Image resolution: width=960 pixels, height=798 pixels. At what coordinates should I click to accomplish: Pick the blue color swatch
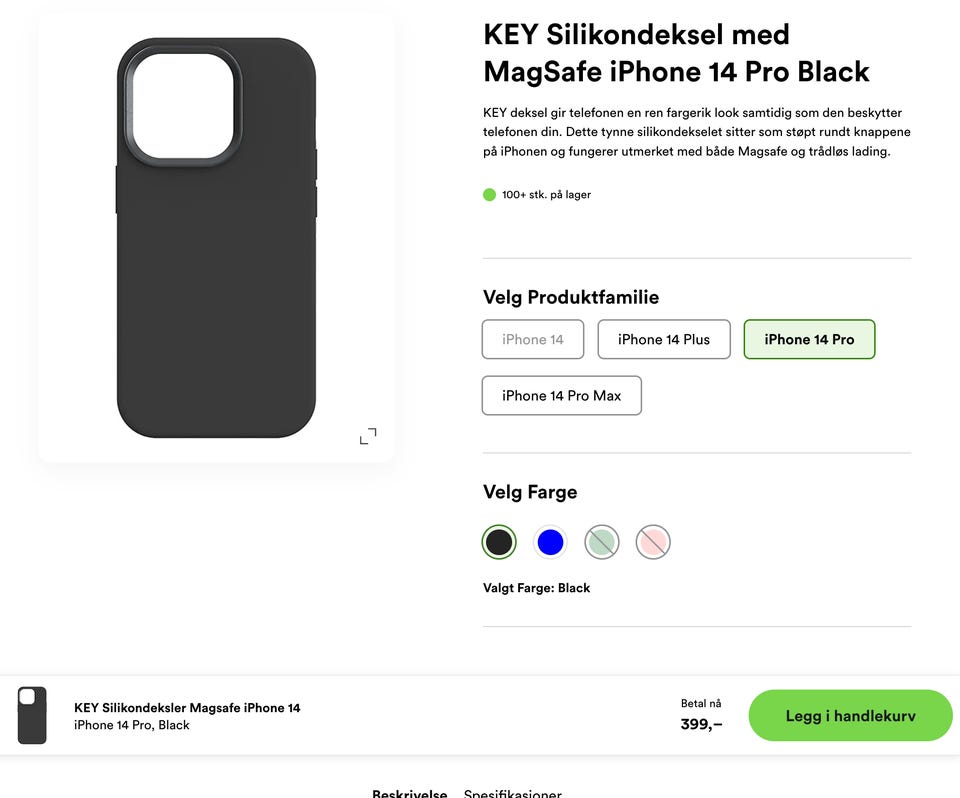click(x=550, y=542)
